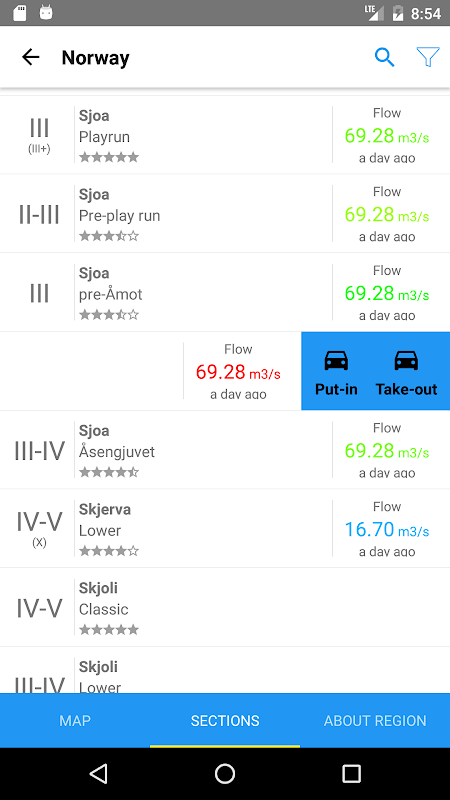The height and width of the screenshot is (800, 450).
Task: Open Skjerva Lower section
Action: click(225, 528)
